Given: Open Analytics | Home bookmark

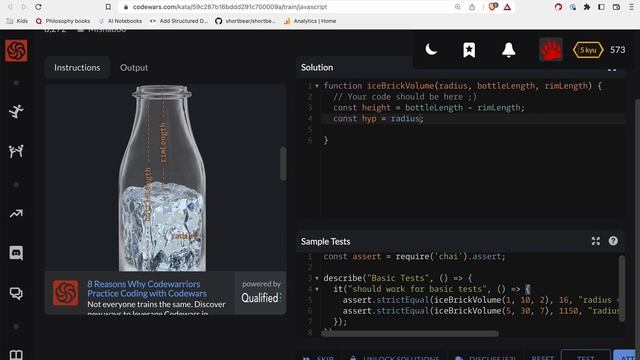Looking at the screenshot, I should click(x=310, y=21).
